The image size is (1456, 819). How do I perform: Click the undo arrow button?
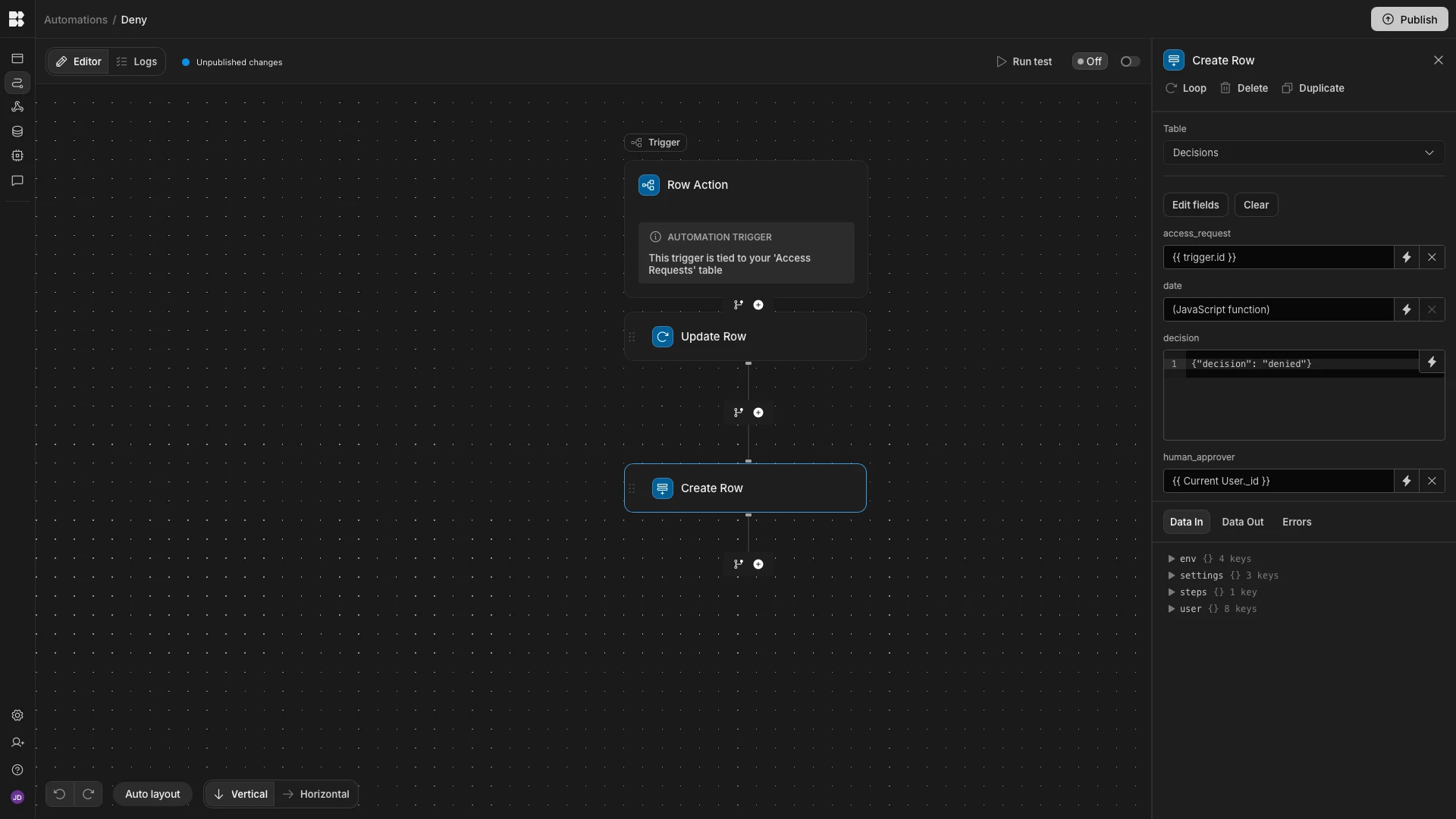59,794
